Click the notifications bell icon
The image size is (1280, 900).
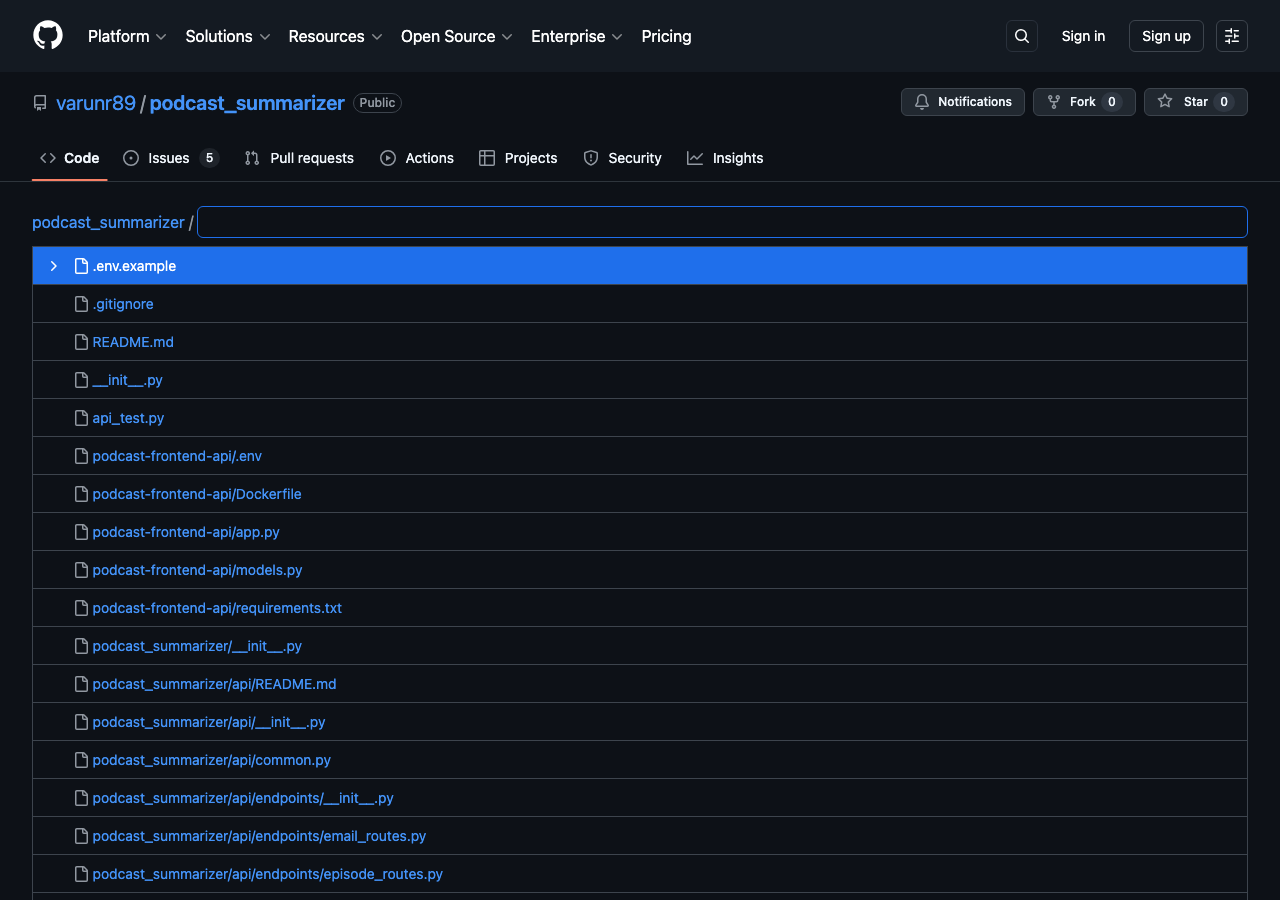pos(921,101)
